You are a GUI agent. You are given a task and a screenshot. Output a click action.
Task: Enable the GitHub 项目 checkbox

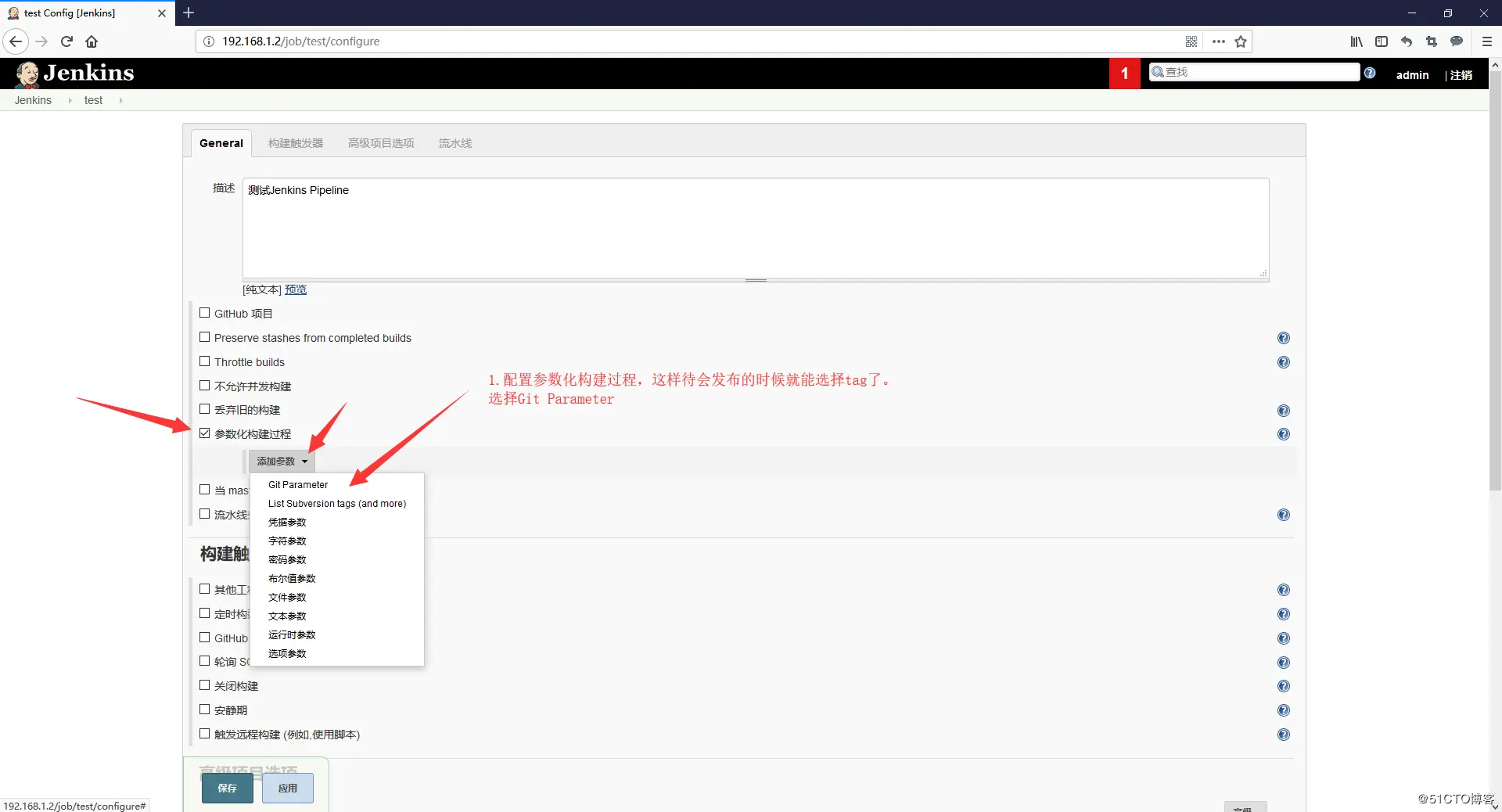(x=205, y=313)
